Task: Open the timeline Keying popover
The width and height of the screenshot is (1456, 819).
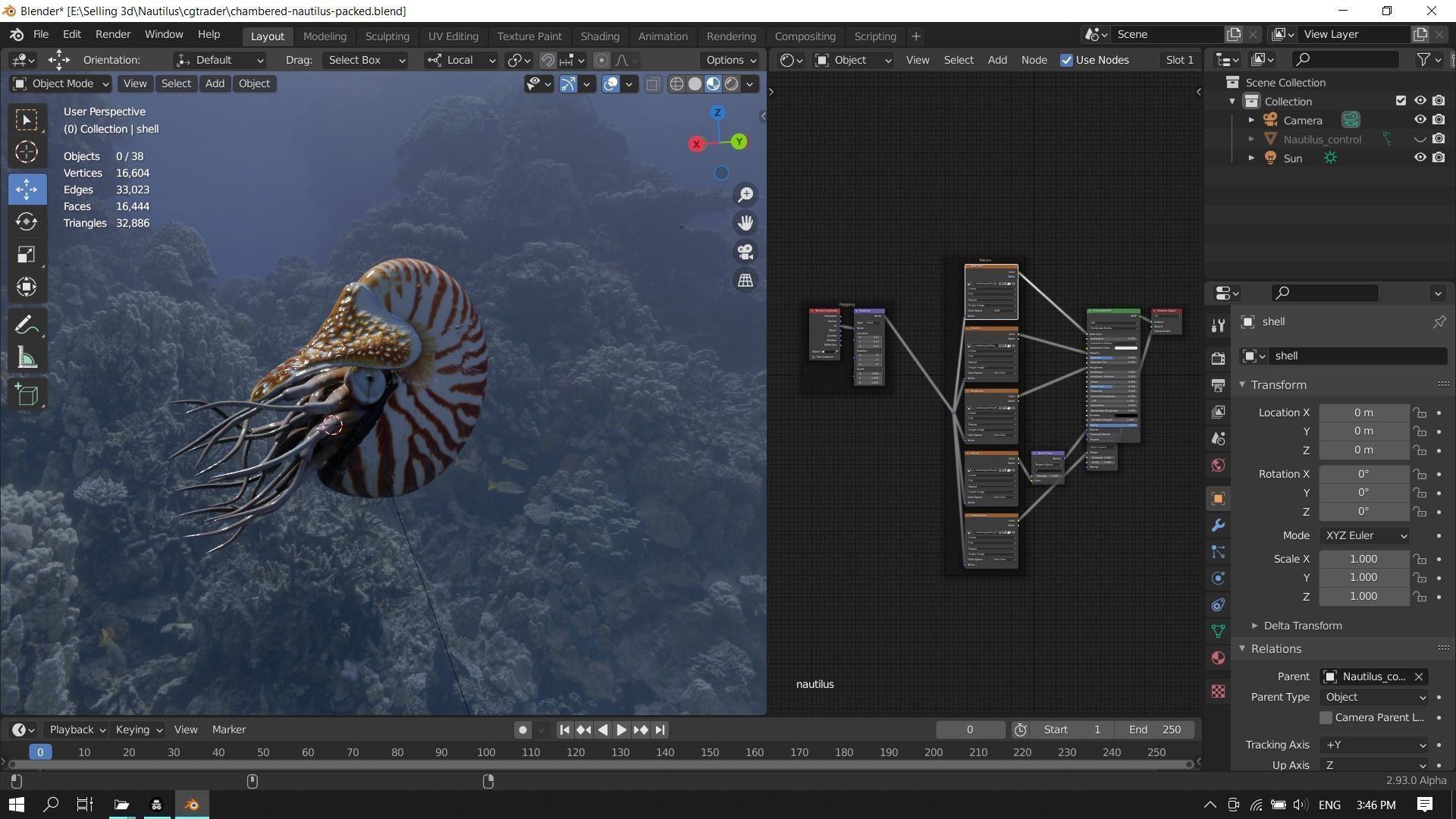Action: [x=139, y=730]
